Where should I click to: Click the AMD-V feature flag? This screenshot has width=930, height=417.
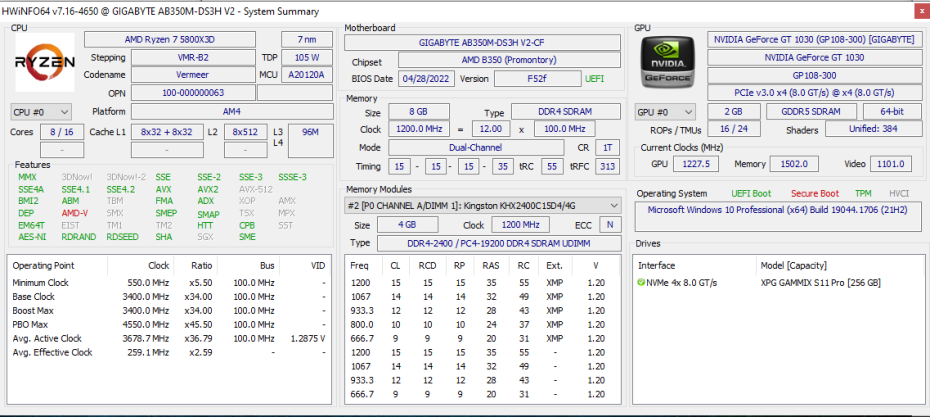[x=73, y=213]
